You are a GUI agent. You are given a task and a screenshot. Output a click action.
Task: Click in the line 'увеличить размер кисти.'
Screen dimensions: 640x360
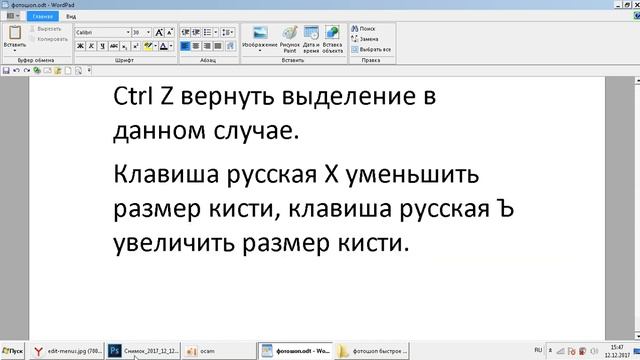tap(261, 243)
